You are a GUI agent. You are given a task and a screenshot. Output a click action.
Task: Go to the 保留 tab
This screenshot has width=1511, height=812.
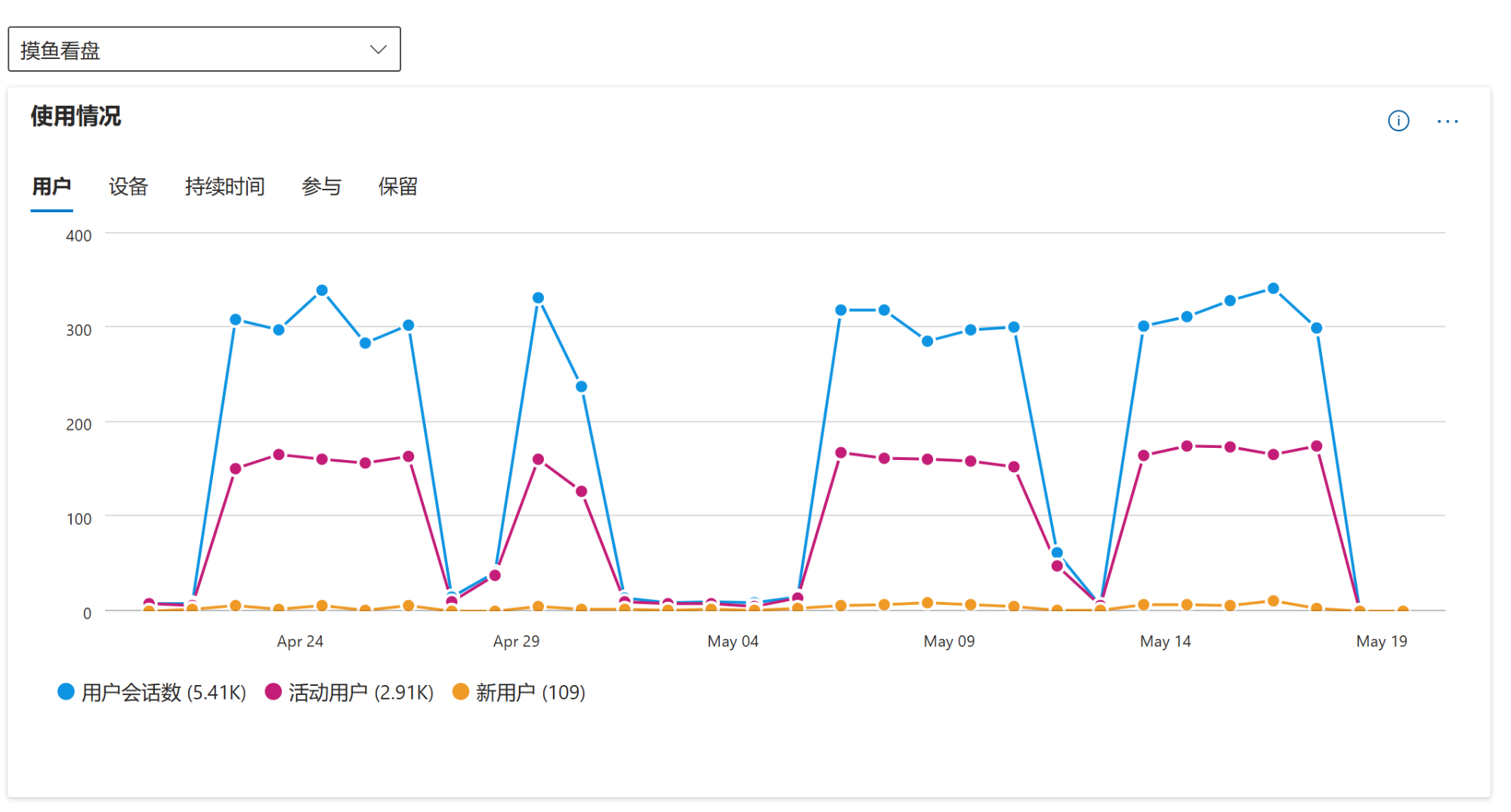coord(398,187)
